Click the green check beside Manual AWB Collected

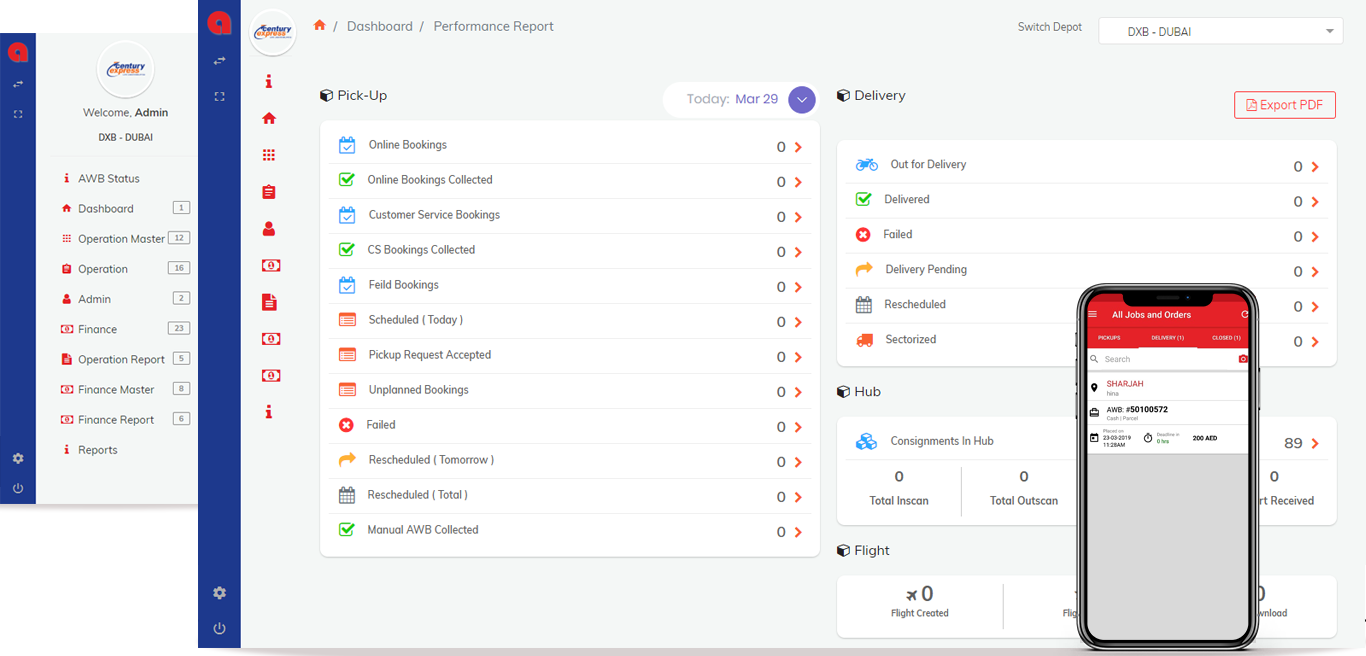coord(347,530)
